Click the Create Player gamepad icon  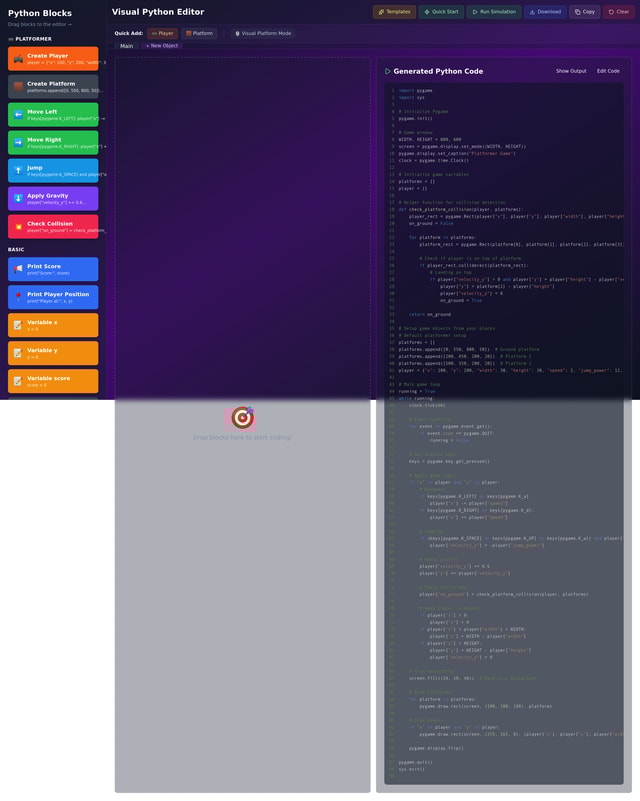point(18,58)
